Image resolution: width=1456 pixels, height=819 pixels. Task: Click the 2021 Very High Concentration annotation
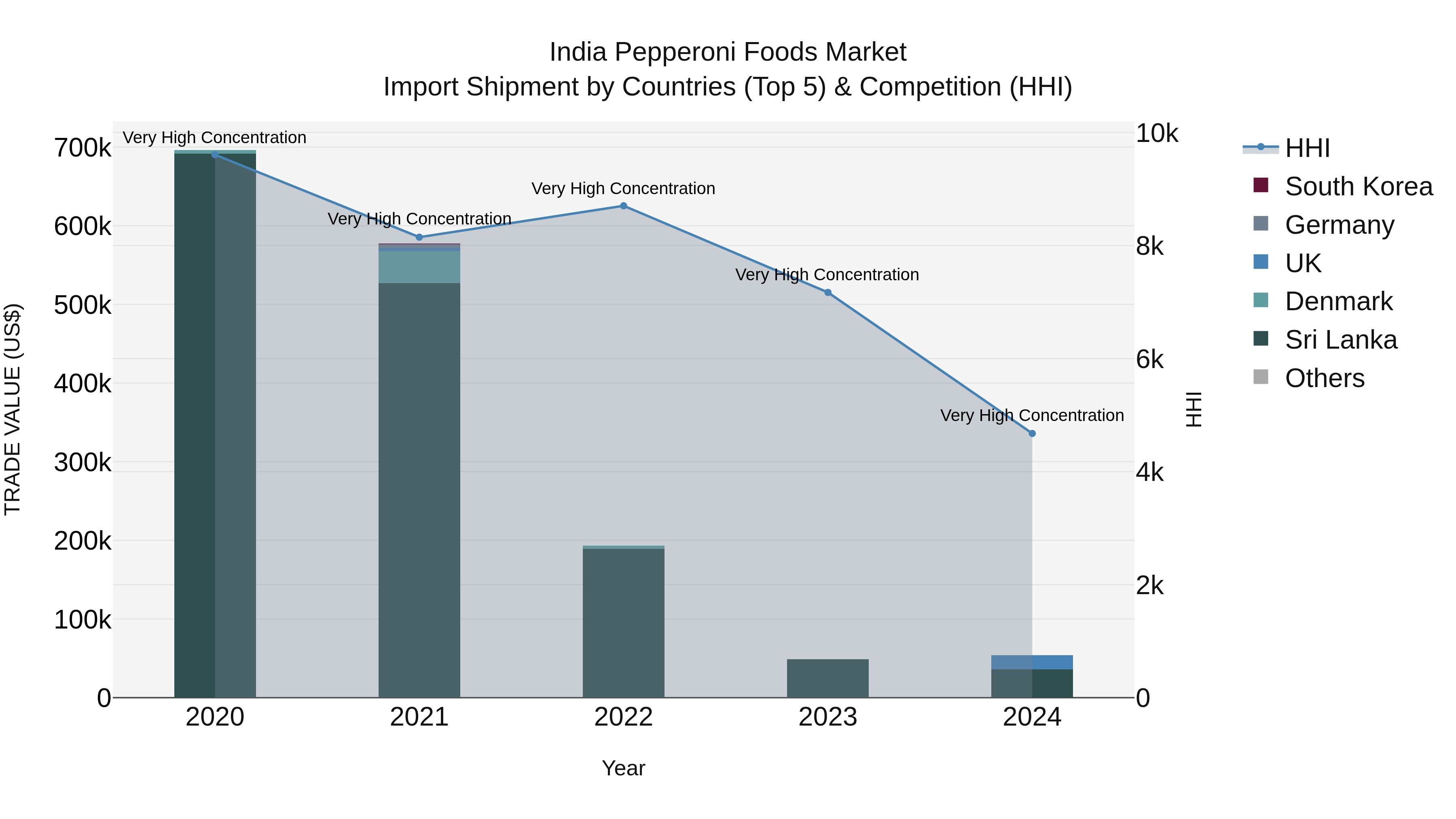click(419, 219)
